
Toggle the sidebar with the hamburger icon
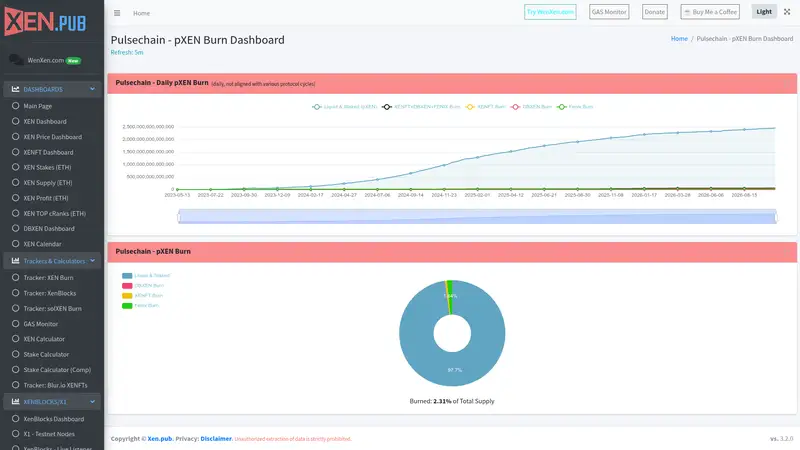click(x=117, y=13)
